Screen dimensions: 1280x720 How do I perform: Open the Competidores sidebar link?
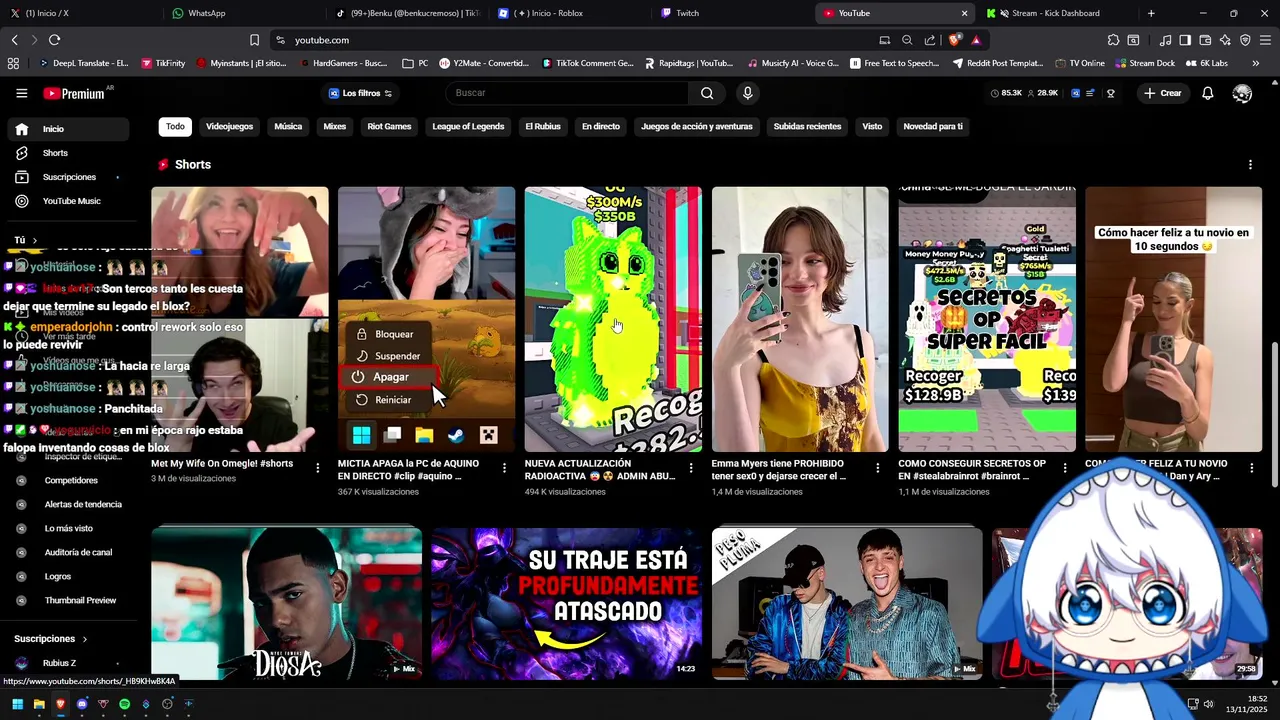click(71, 481)
